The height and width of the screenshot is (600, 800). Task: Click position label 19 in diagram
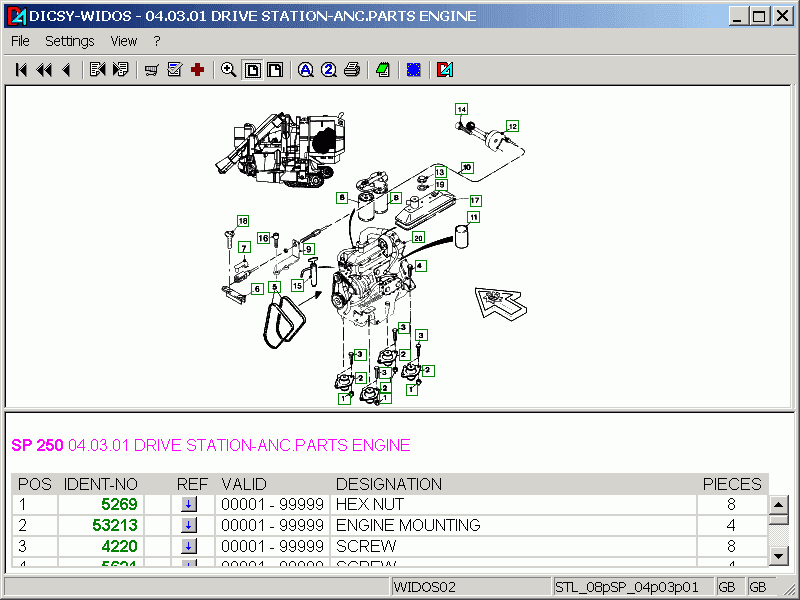tap(440, 185)
